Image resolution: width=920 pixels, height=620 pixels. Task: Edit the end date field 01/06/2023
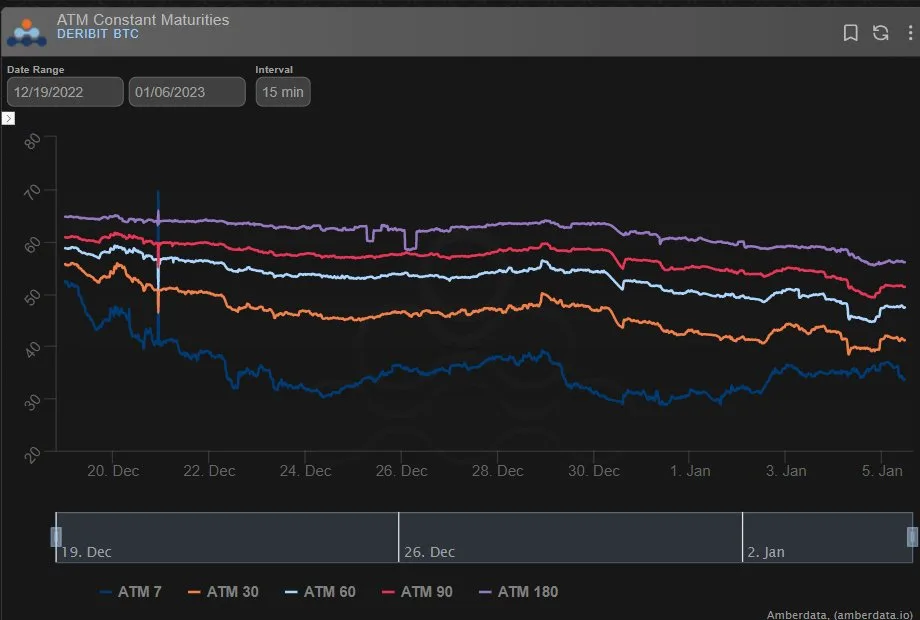(187, 92)
